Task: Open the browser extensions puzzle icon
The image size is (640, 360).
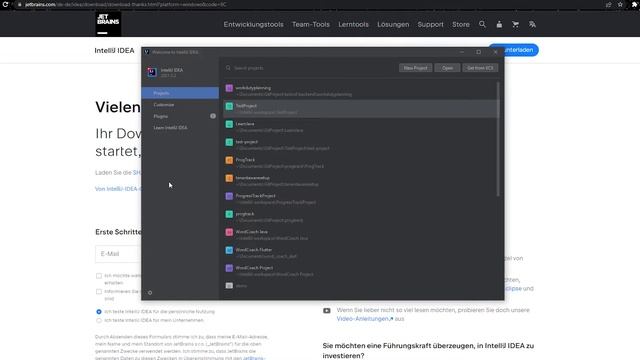Action: pyautogui.click(x=635, y=4)
